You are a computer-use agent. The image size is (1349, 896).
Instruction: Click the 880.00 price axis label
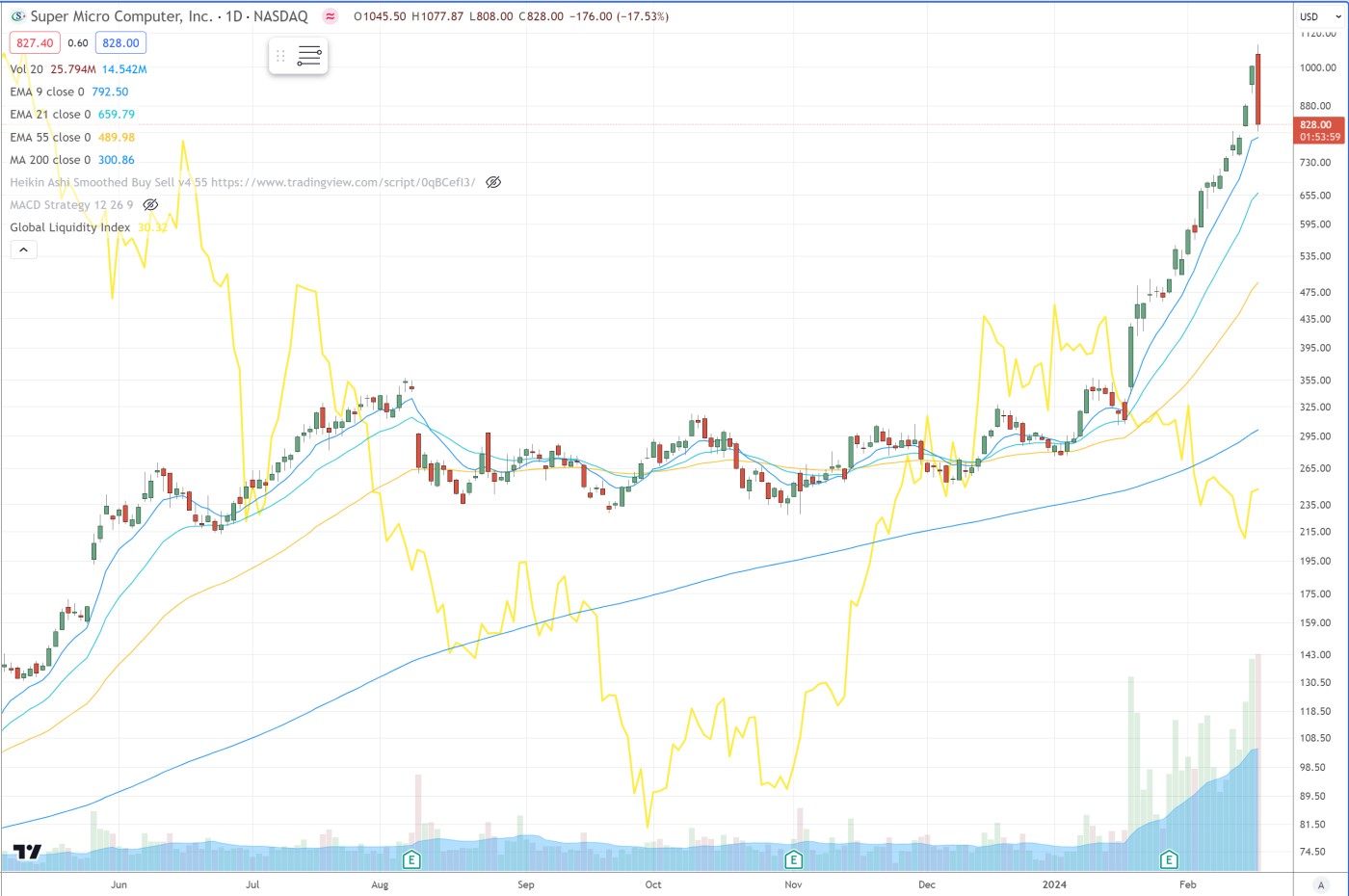tap(1315, 106)
